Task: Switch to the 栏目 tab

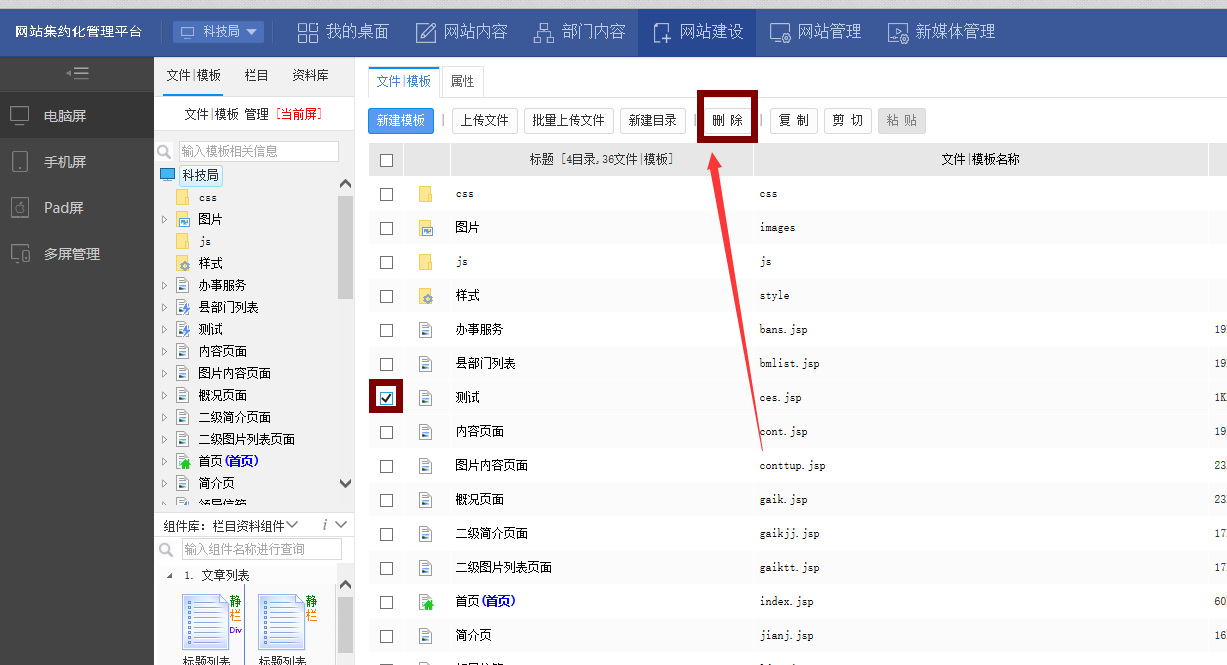Action: pos(257,75)
